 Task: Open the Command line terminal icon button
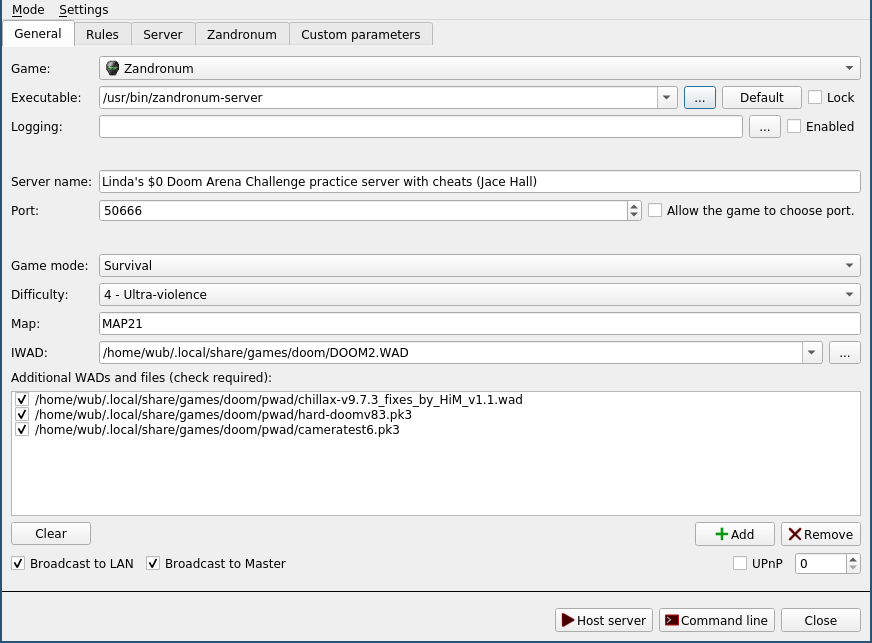point(716,620)
